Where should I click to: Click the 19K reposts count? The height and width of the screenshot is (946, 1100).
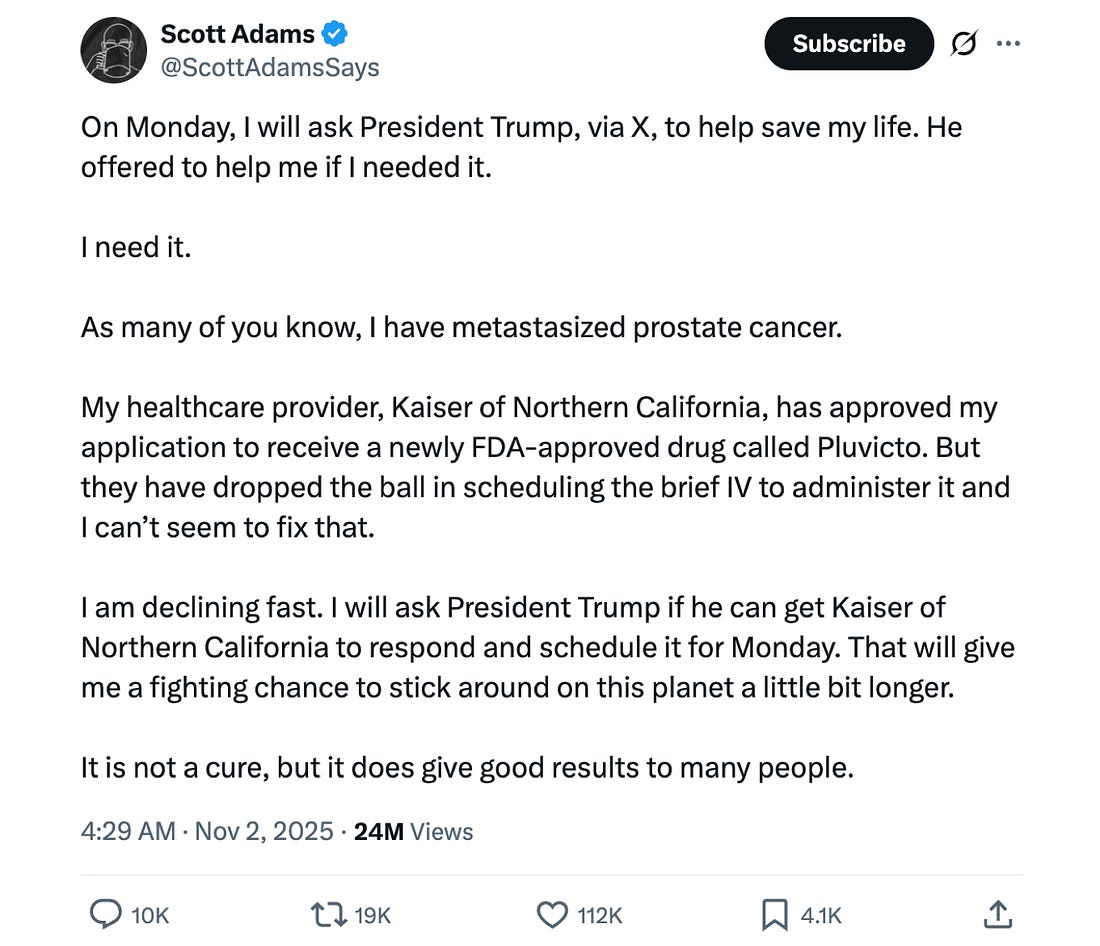pos(371,915)
